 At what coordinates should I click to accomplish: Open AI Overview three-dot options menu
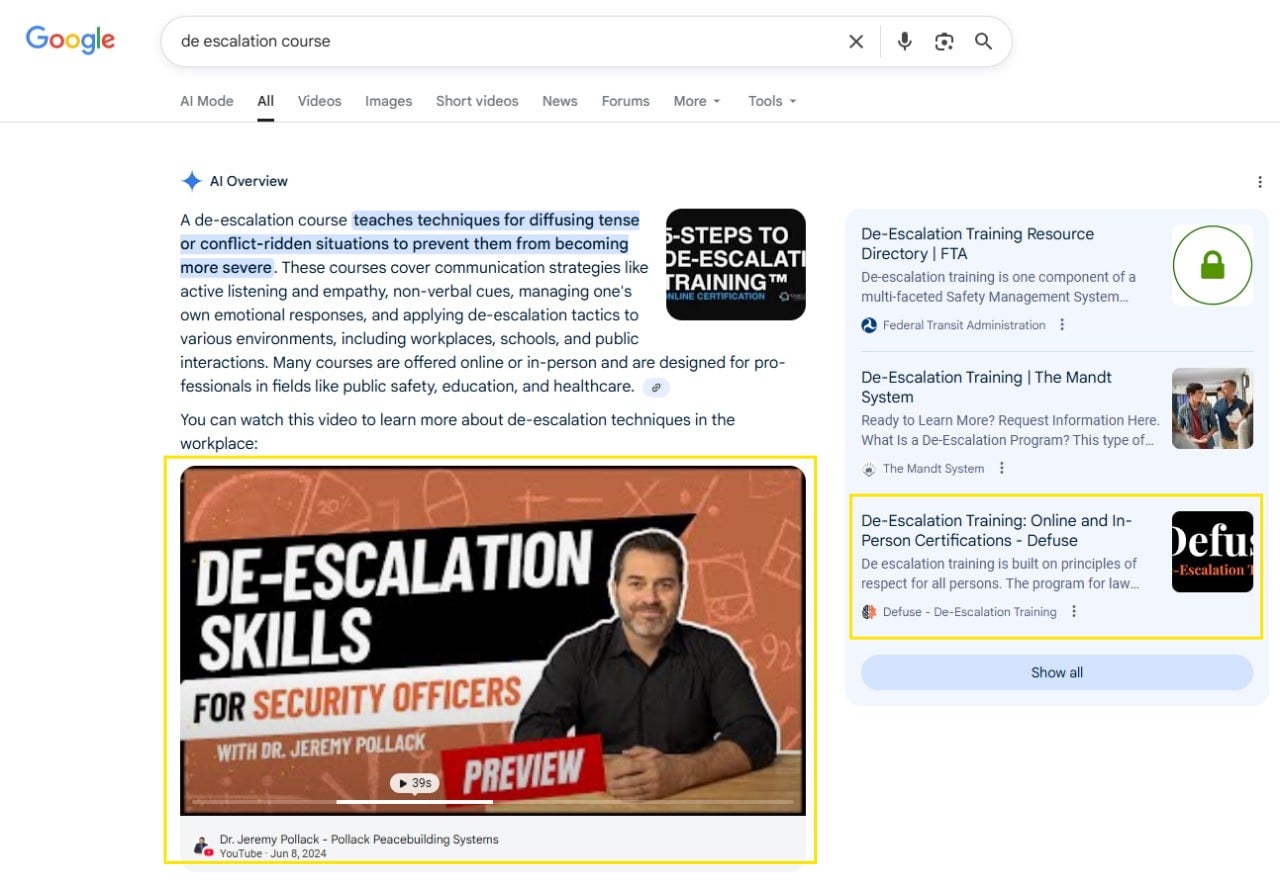pyautogui.click(x=1259, y=182)
